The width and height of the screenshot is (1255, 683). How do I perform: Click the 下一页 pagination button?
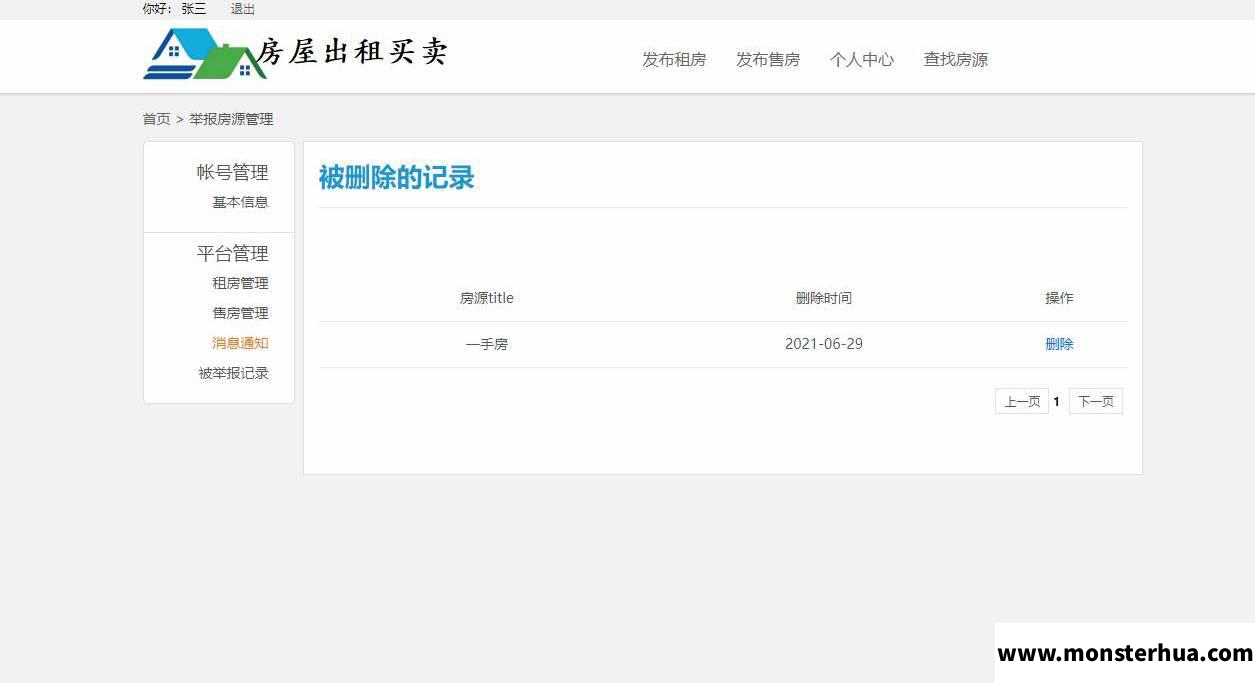(x=1096, y=401)
